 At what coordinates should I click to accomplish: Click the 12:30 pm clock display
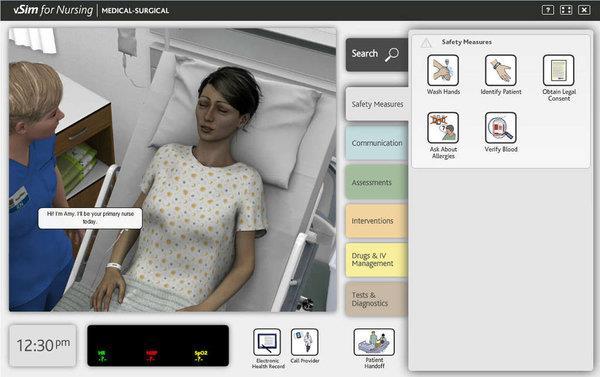point(43,346)
